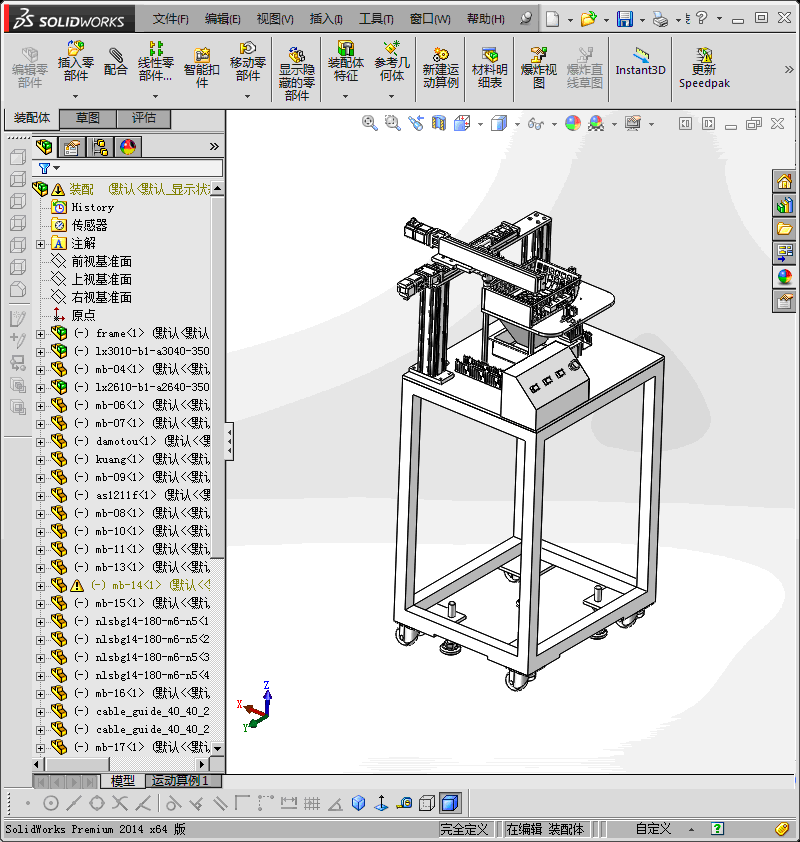Viewport: 800px width, 842px height.
Task: Open the 文件(F) menu
Action: (170, 19)
